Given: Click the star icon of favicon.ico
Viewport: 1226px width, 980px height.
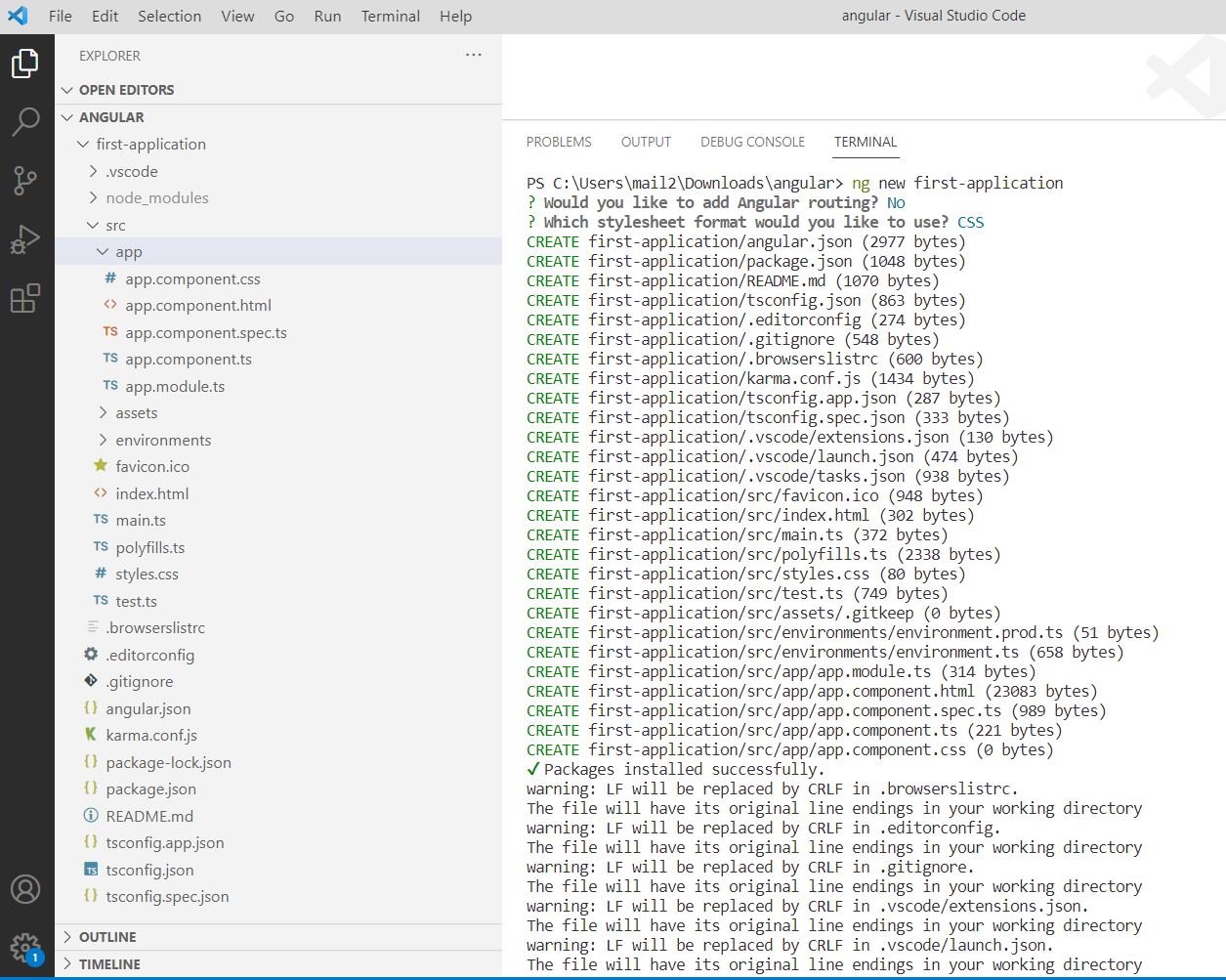Looking at the screenshot, I should pos(101,466).
